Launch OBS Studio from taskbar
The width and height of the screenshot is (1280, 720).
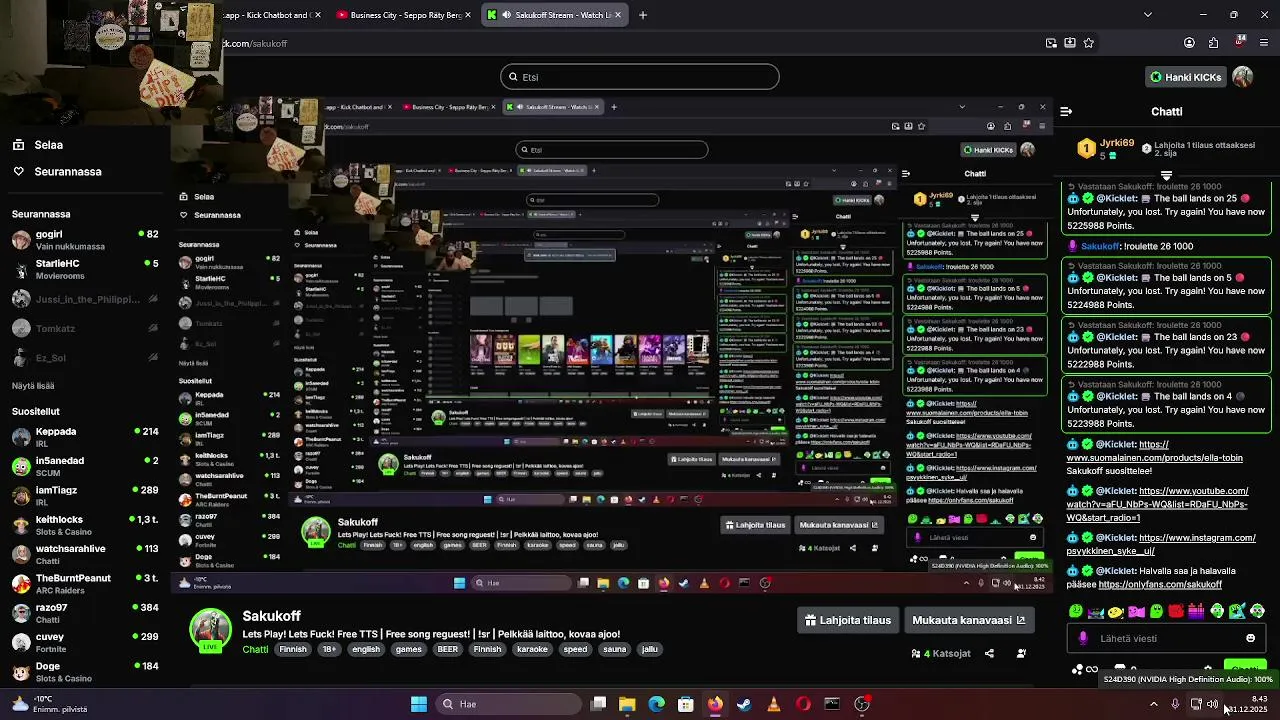click(862, 704)
